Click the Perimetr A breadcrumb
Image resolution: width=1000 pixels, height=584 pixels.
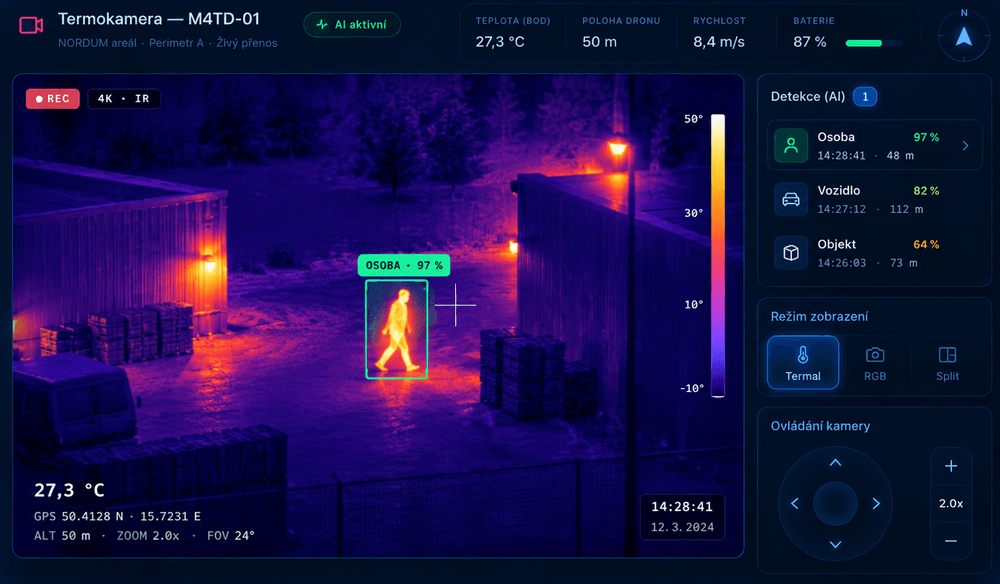tap(176, 43)
